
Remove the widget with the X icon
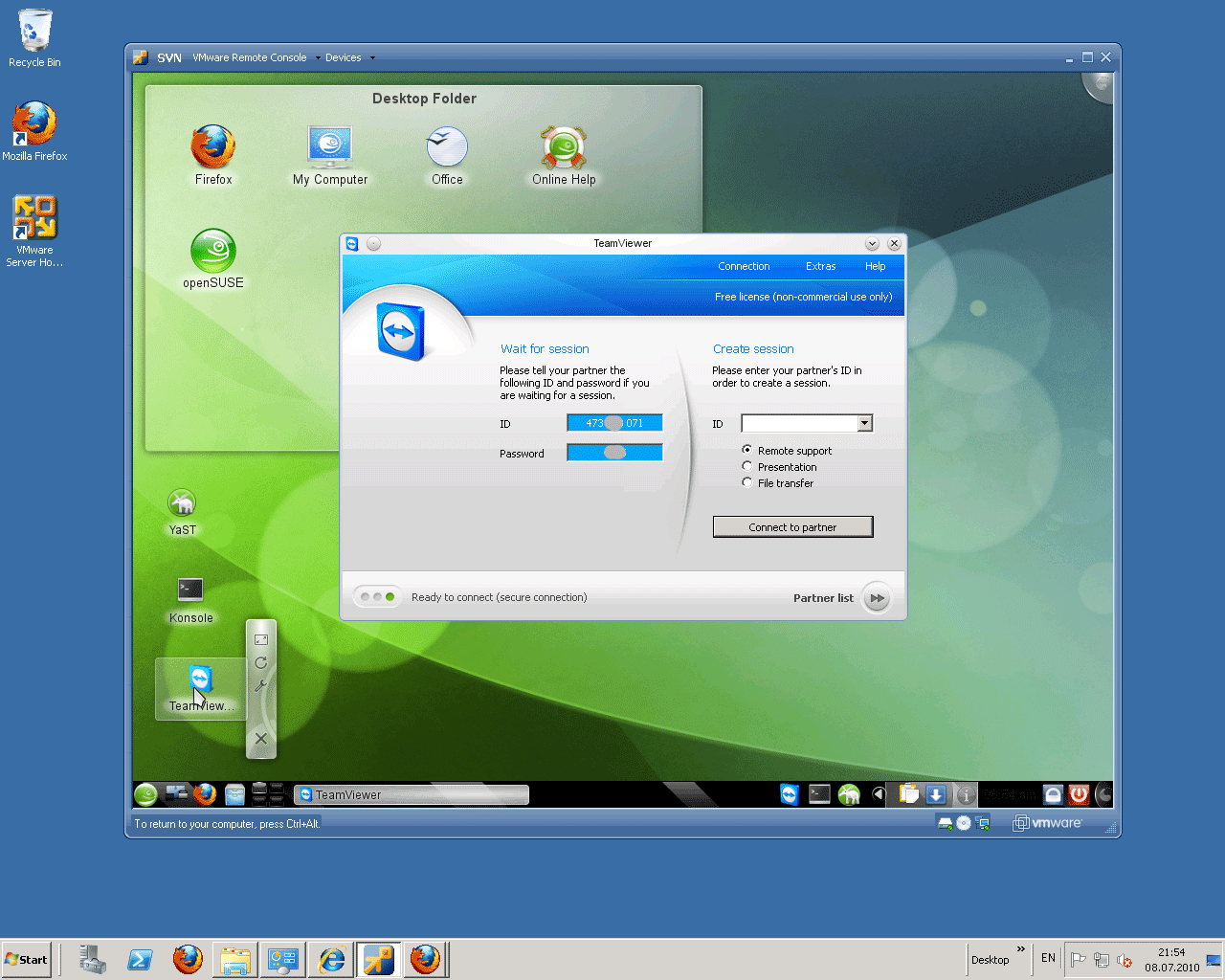(x=261, y=739)
